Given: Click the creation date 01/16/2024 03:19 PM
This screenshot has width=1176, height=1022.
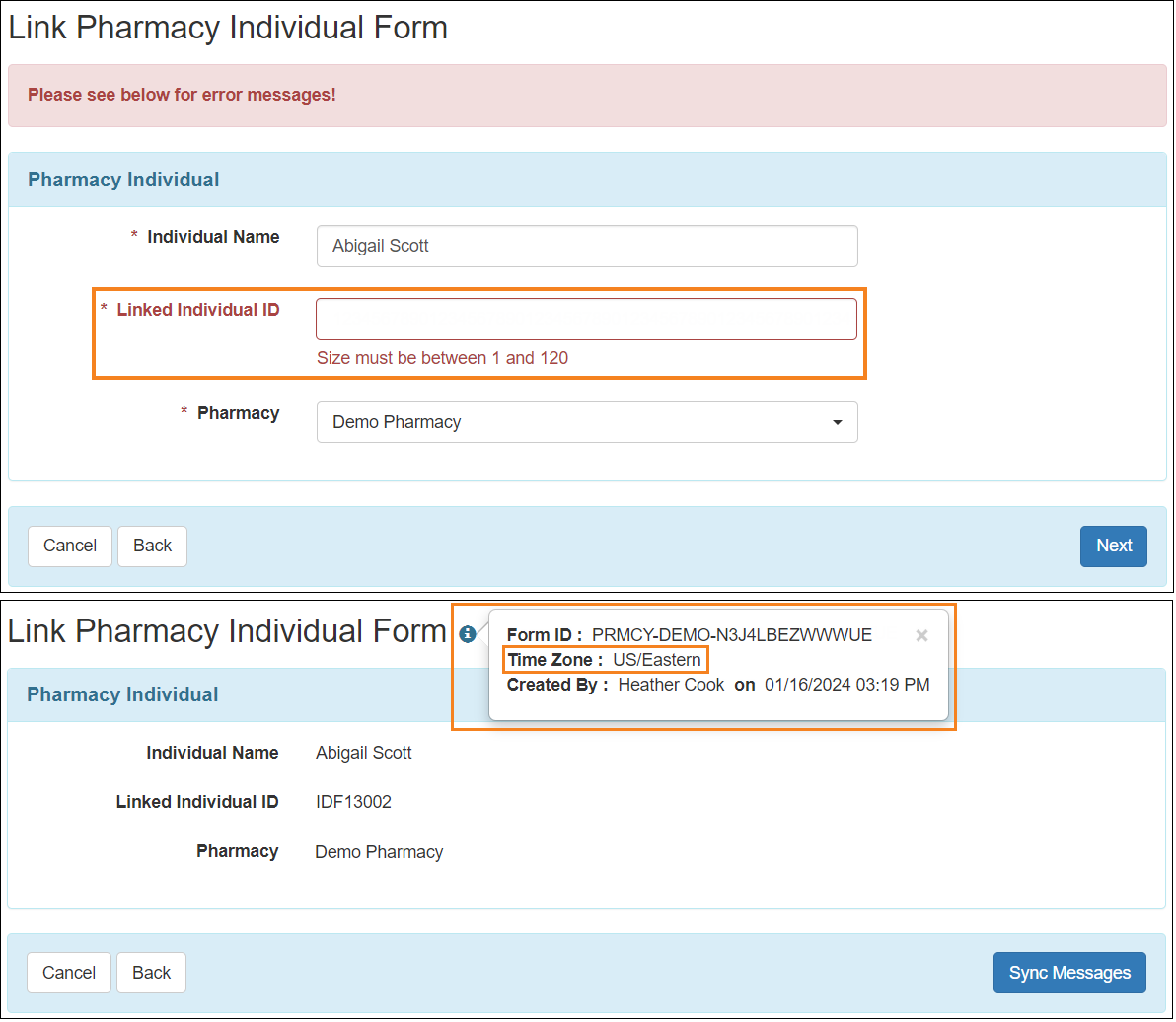Looking at the screenshot, I should [x=846, y=685].
